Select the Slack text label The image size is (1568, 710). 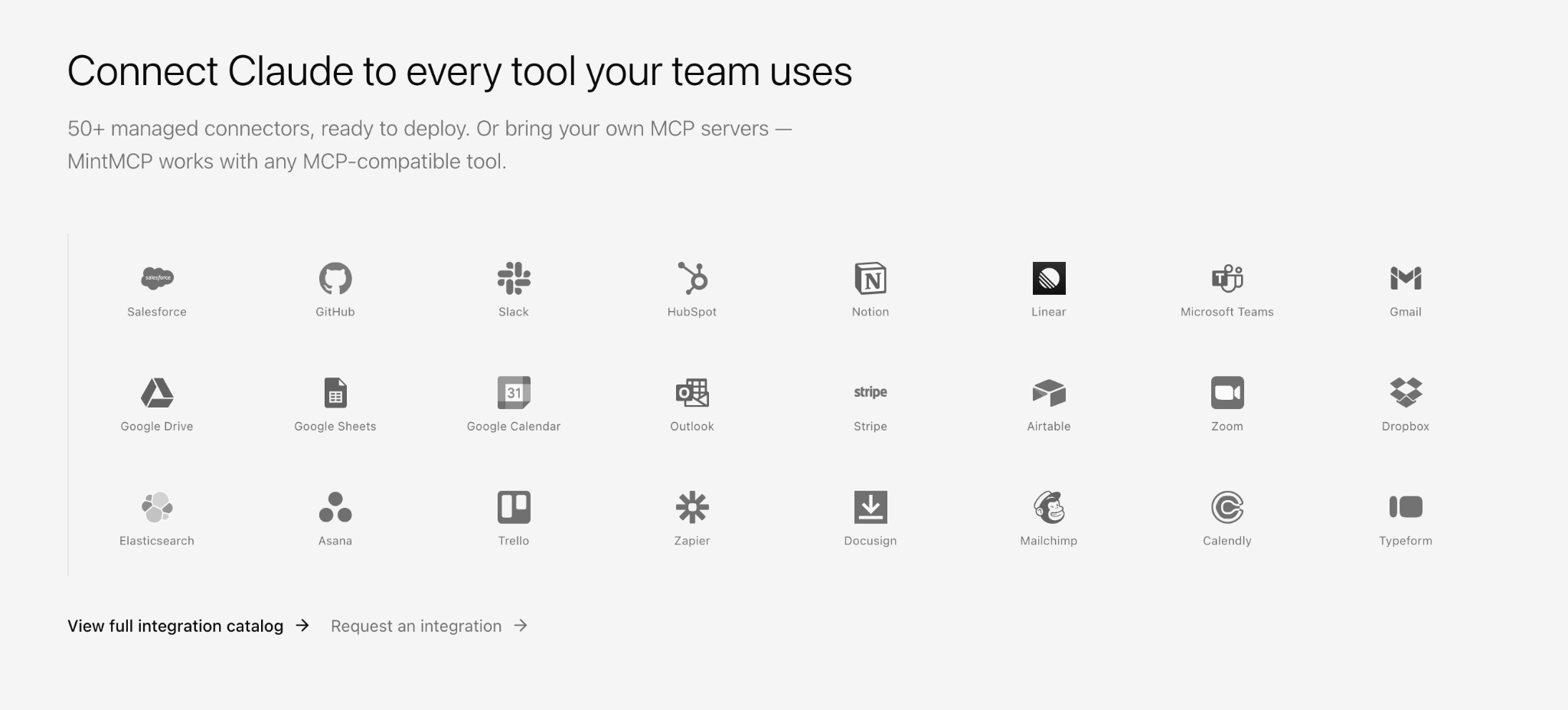514,312
